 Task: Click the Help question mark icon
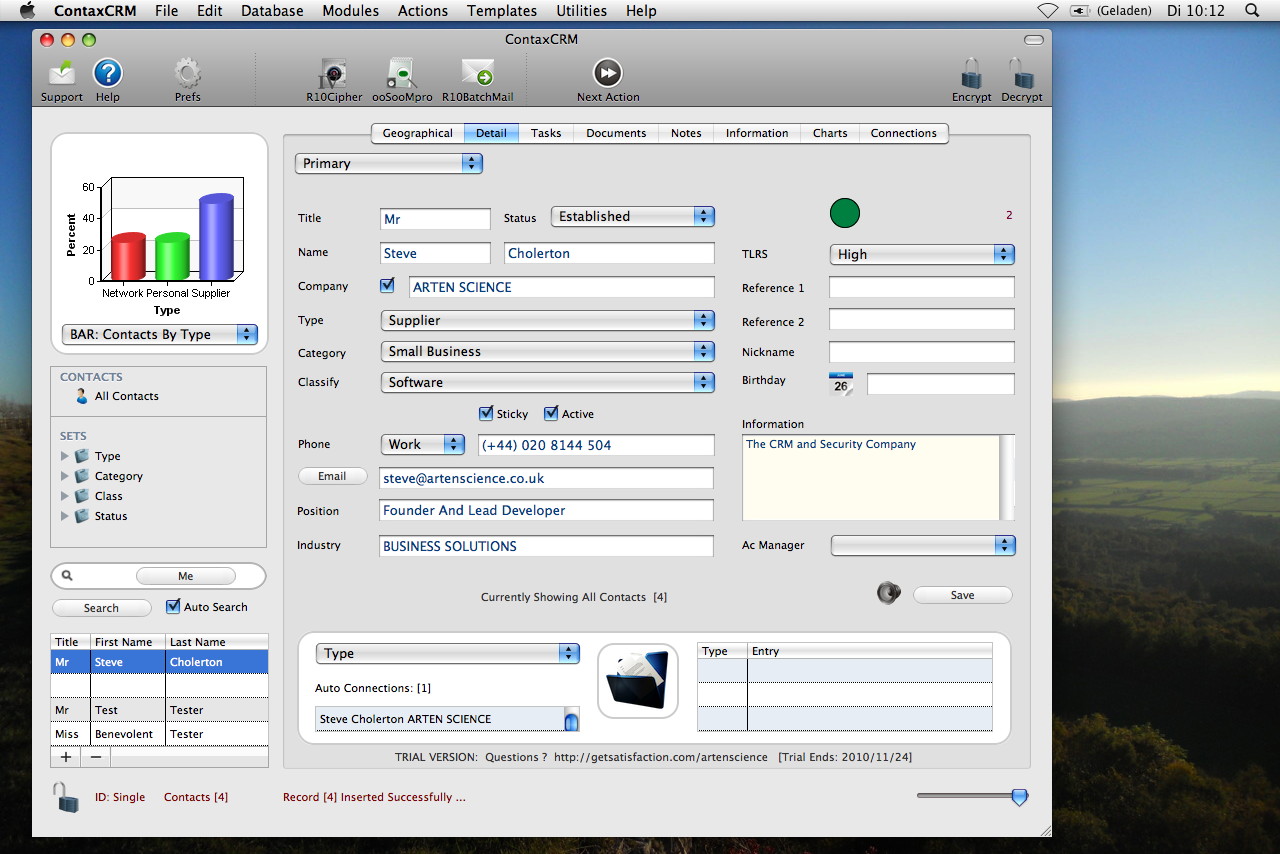(107, 74)
